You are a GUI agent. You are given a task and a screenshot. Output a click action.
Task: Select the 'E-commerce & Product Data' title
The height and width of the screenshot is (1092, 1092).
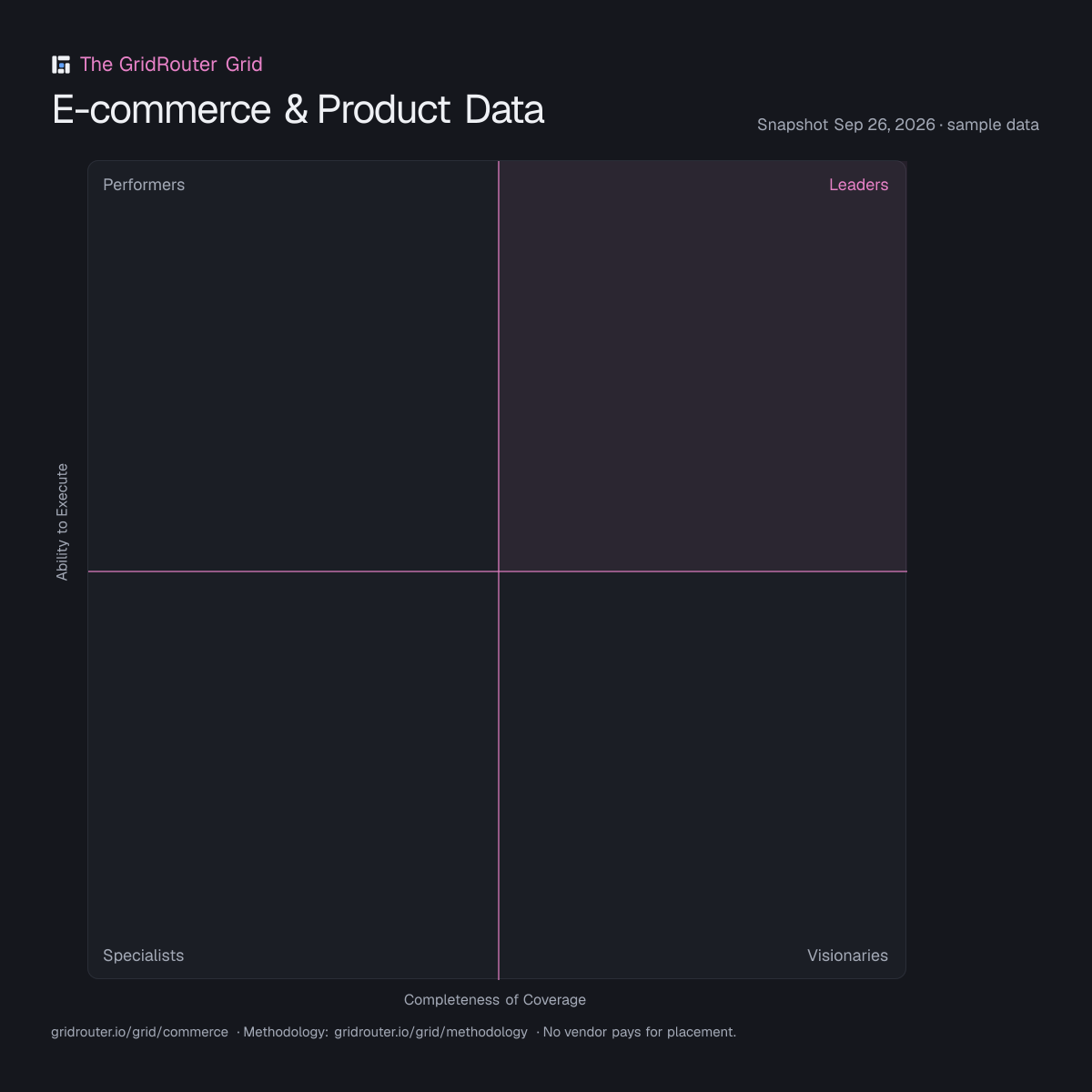(298, 109)
